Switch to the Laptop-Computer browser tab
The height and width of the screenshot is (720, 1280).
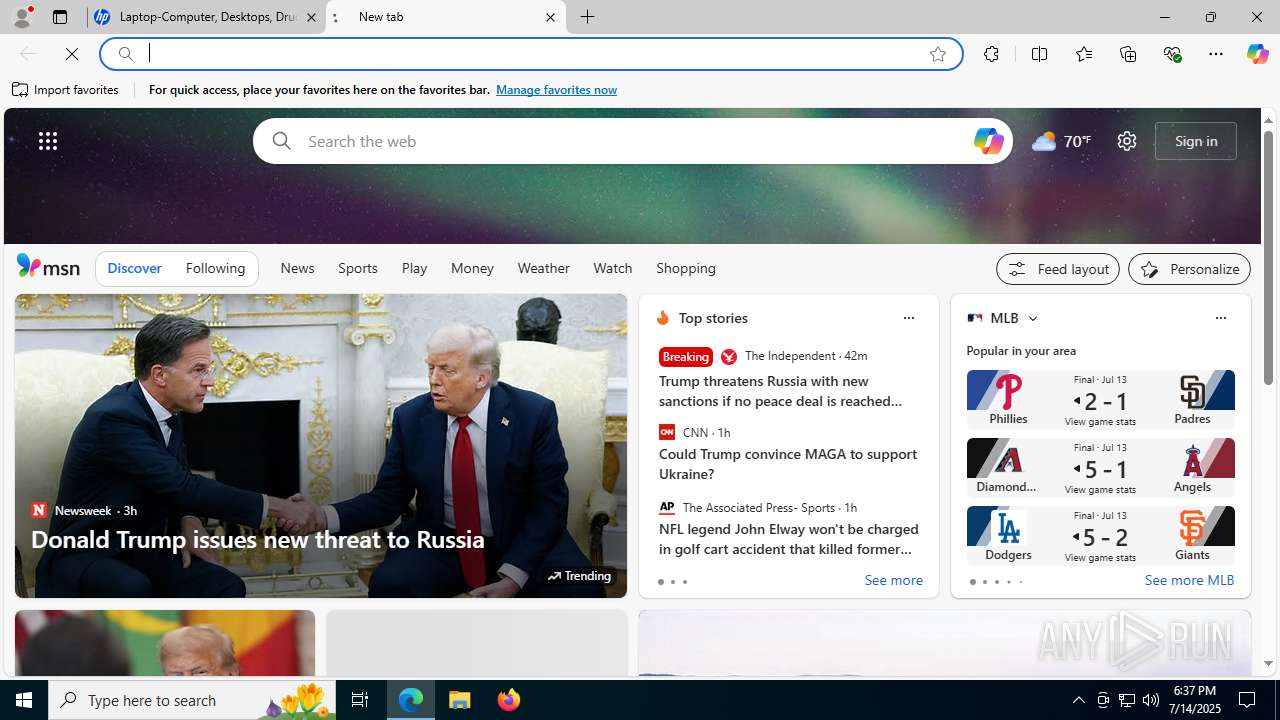(x=206, y=17)
